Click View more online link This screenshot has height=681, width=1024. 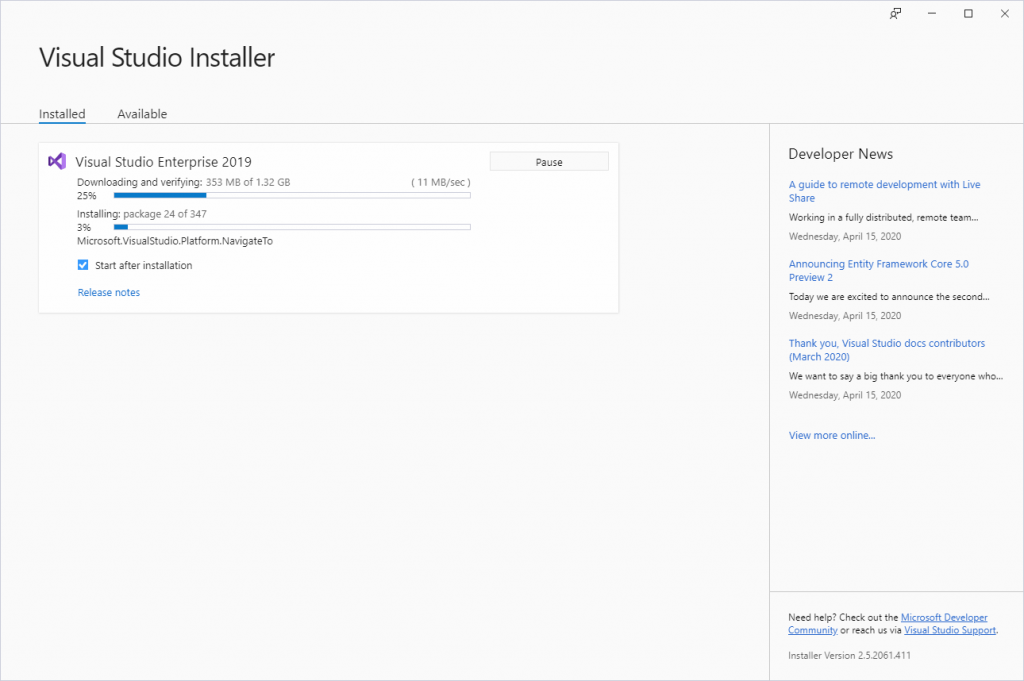coord(832,436)
